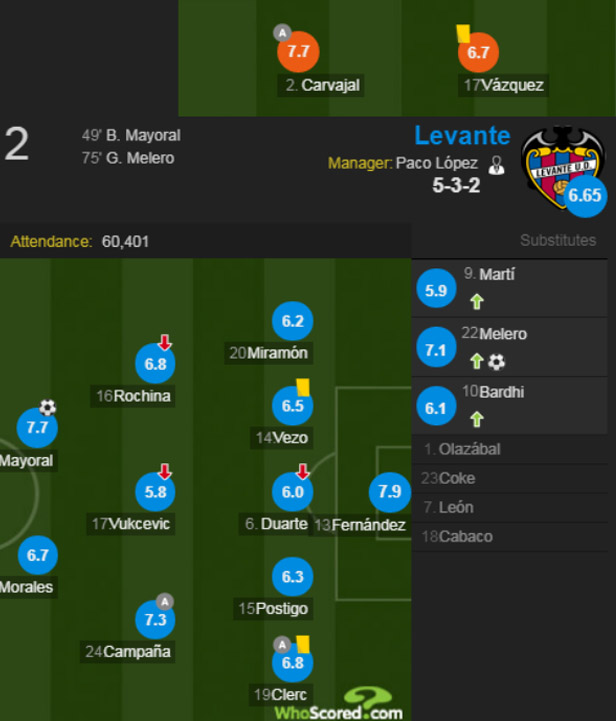The image size is (616, 721).
Task: Select unused substitute Cabaco
Action: [510, 537]
